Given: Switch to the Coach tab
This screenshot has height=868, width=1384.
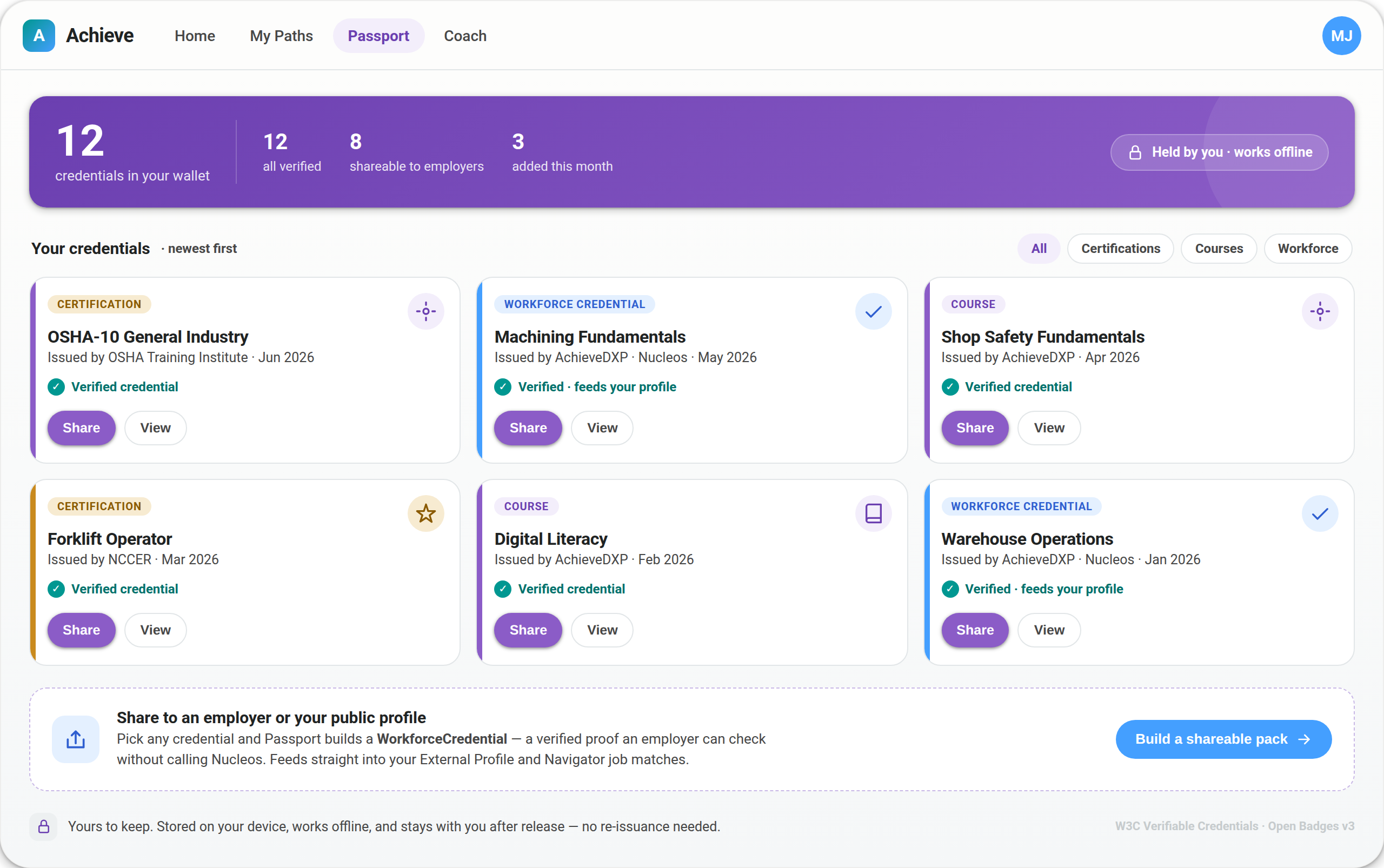Looking at the screenshot, I should [x=465, y=36].
